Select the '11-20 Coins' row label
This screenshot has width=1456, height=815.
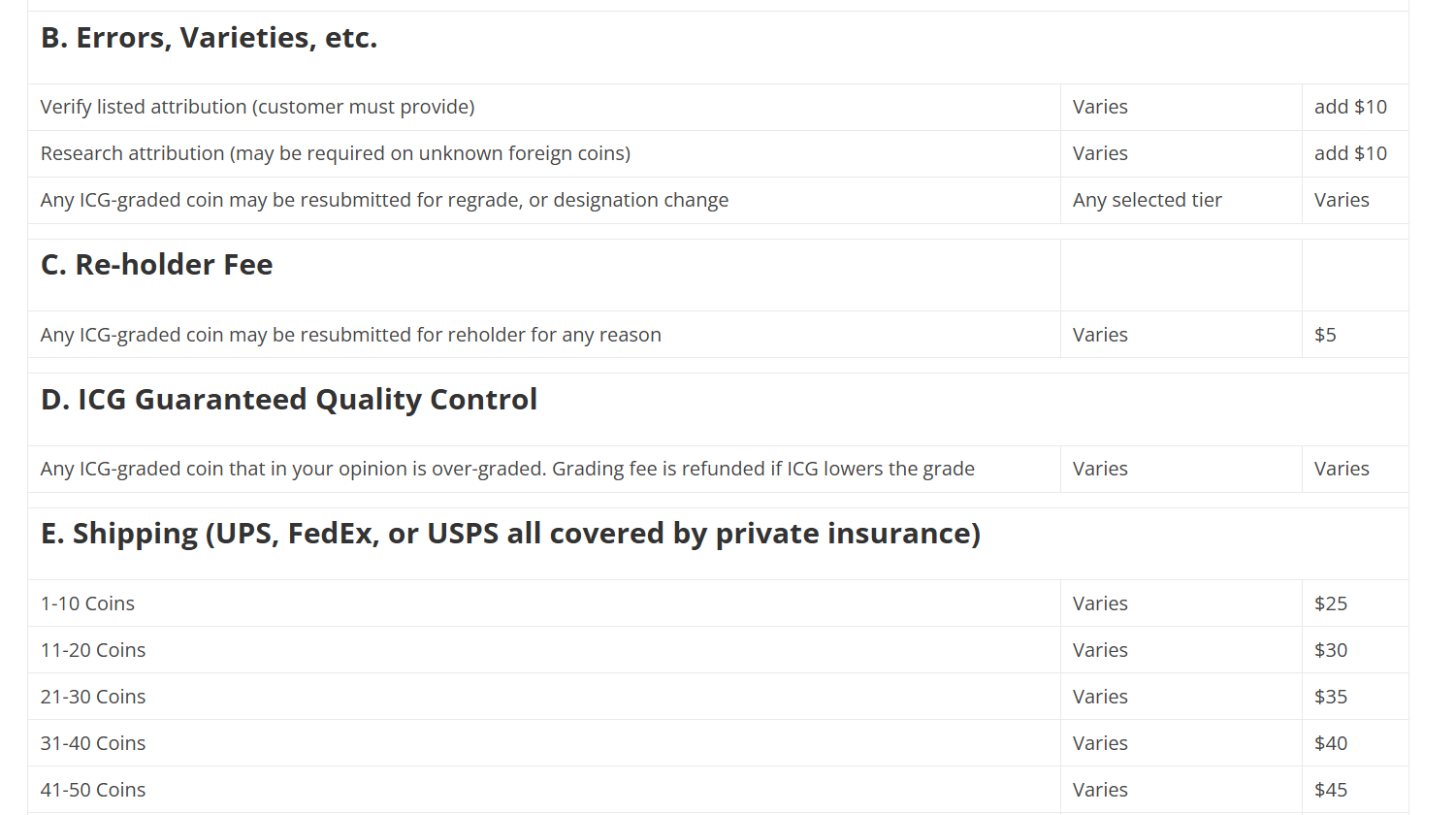coord(93,650)
